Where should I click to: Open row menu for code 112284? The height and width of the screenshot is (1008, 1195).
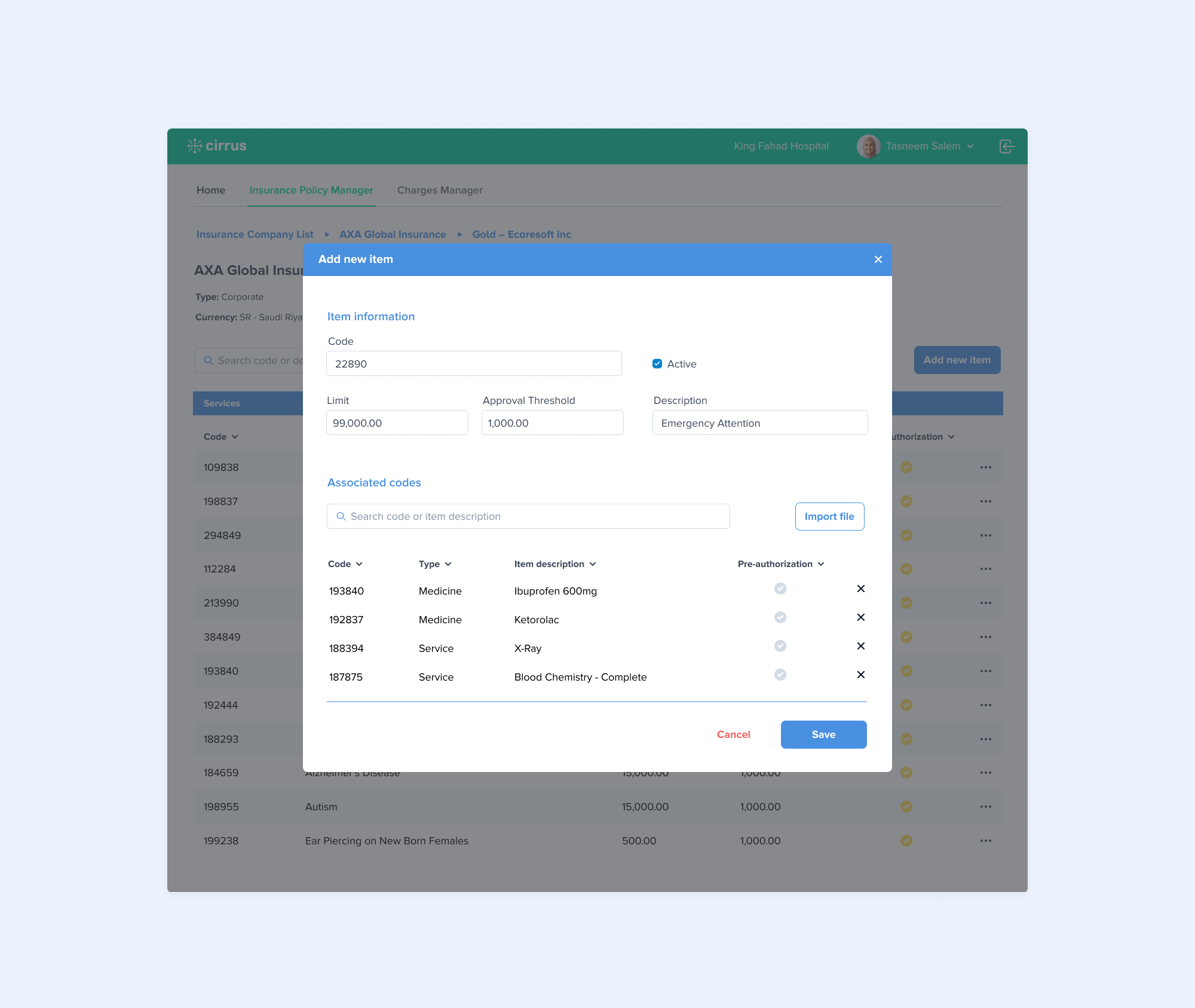(986, 569)
